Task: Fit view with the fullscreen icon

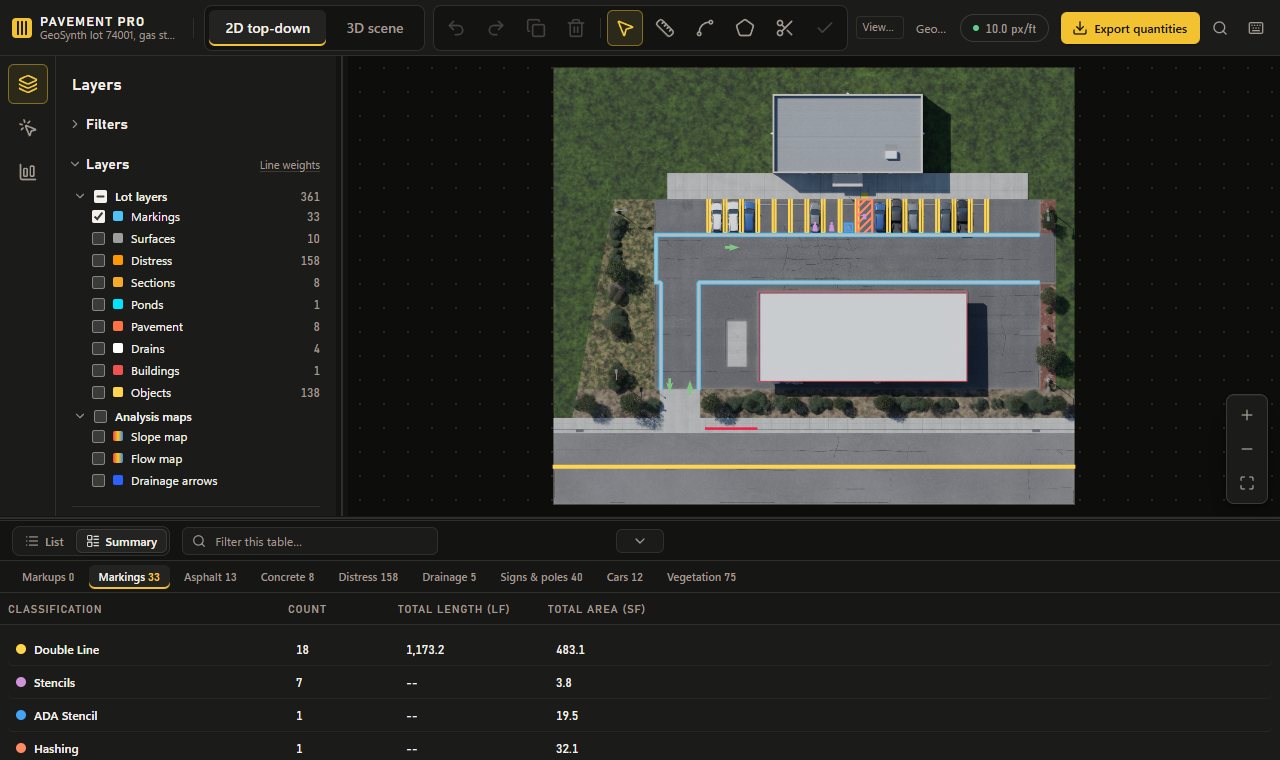Action: tap(1247, 483)
